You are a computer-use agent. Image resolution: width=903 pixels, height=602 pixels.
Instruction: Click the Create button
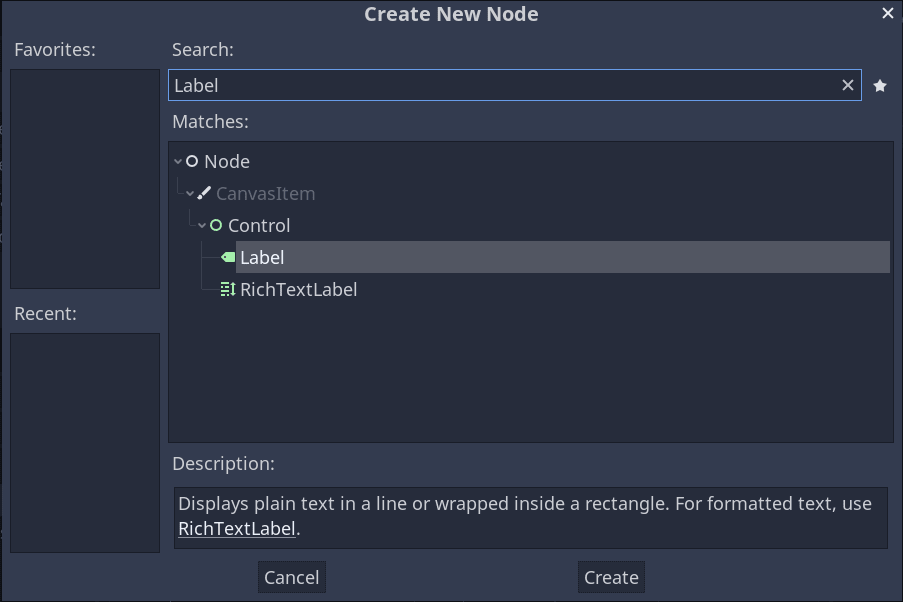pos(610,577)
